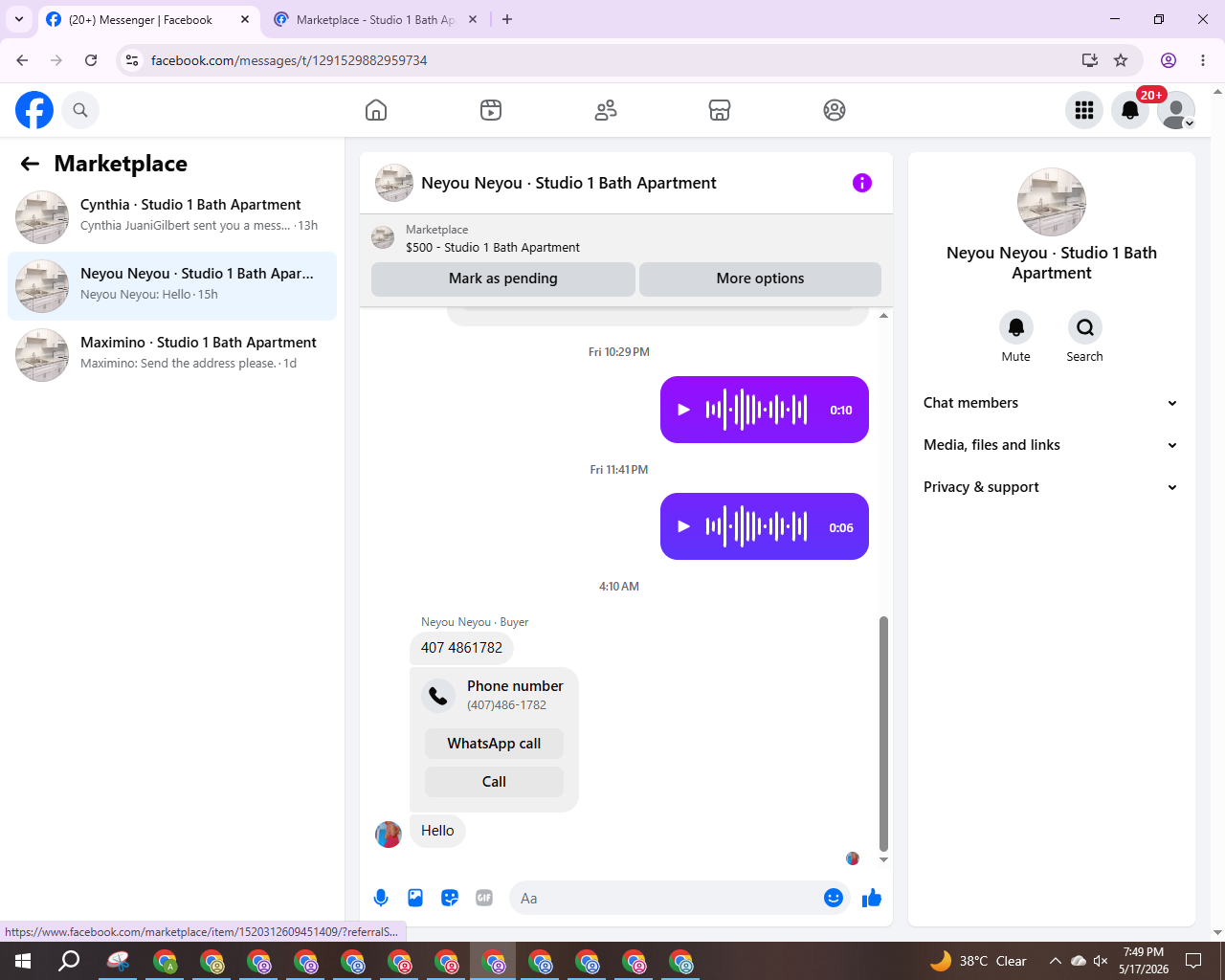Attach a file with the photo icon
1225x980 pixels.
tap(415, 898)
